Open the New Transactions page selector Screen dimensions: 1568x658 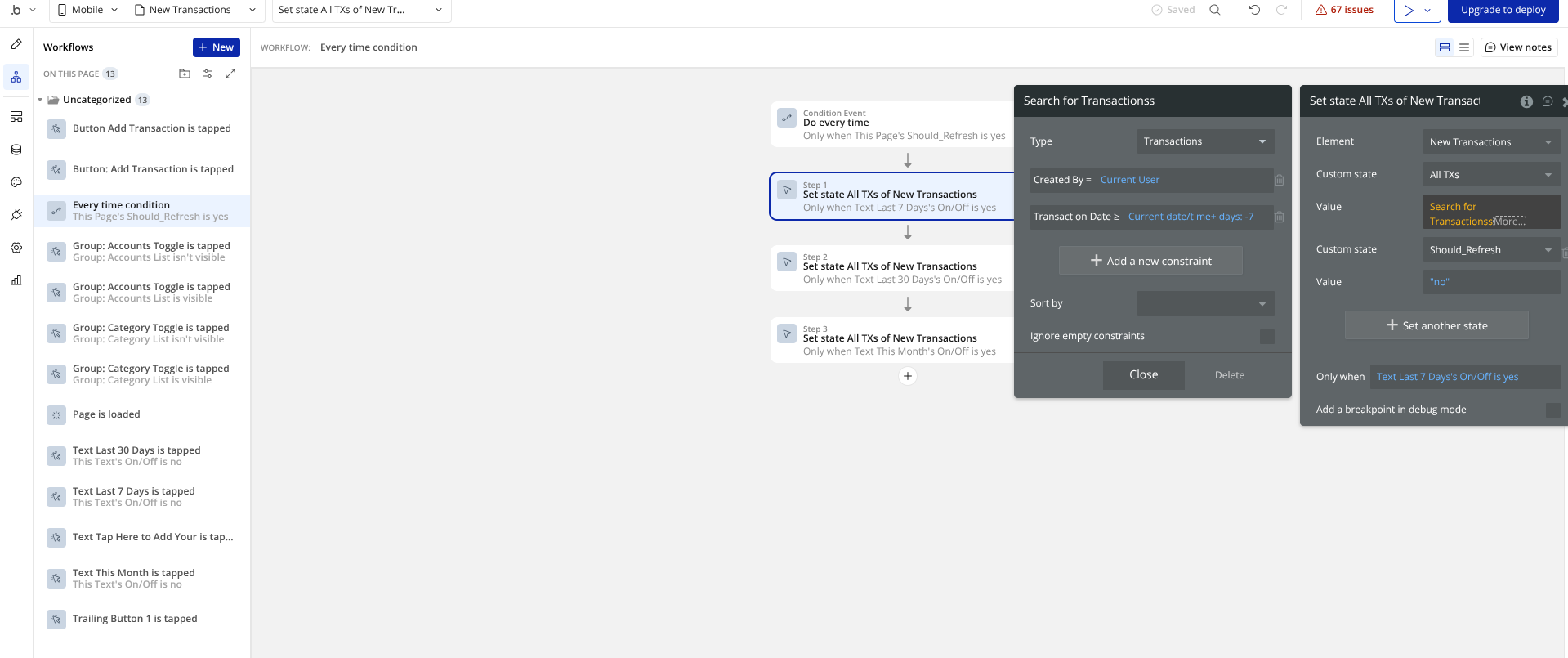tap(195, 10)
